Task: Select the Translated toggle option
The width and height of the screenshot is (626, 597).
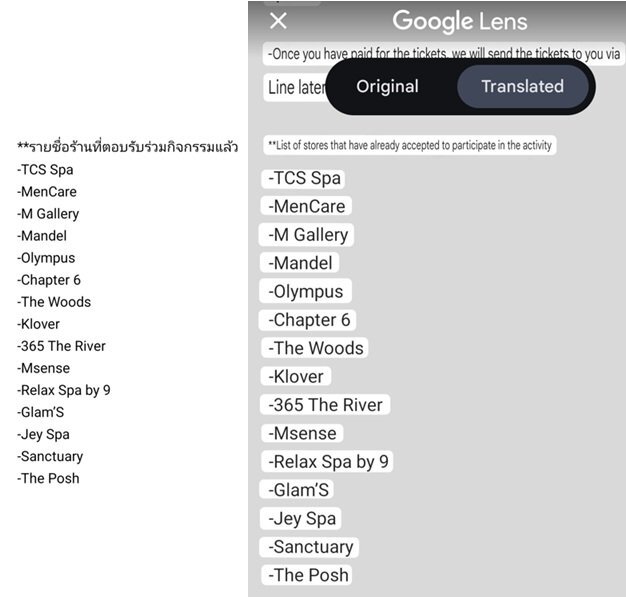Action: click(523, 86)
